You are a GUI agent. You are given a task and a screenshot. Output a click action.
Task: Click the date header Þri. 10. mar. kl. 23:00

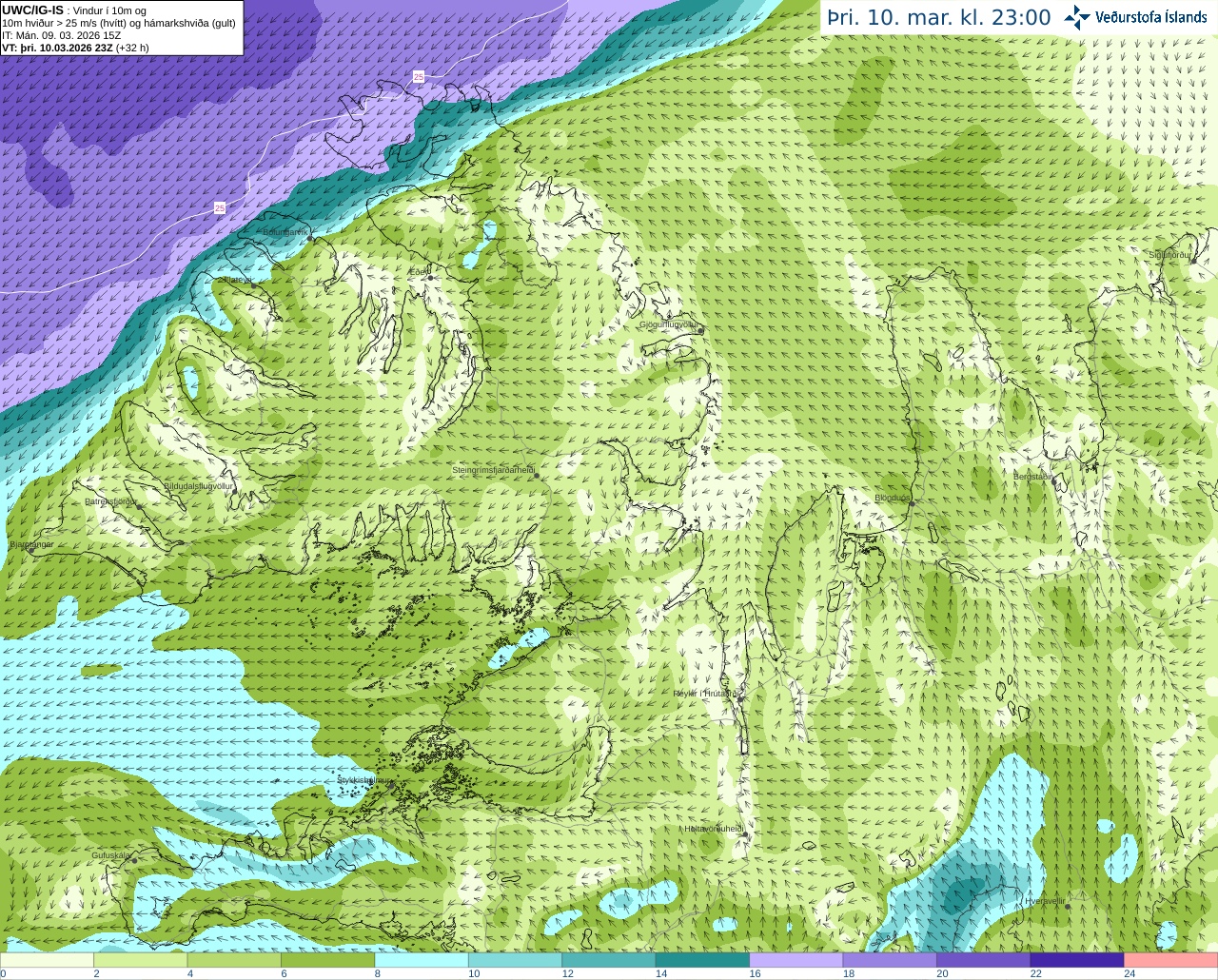939,17
